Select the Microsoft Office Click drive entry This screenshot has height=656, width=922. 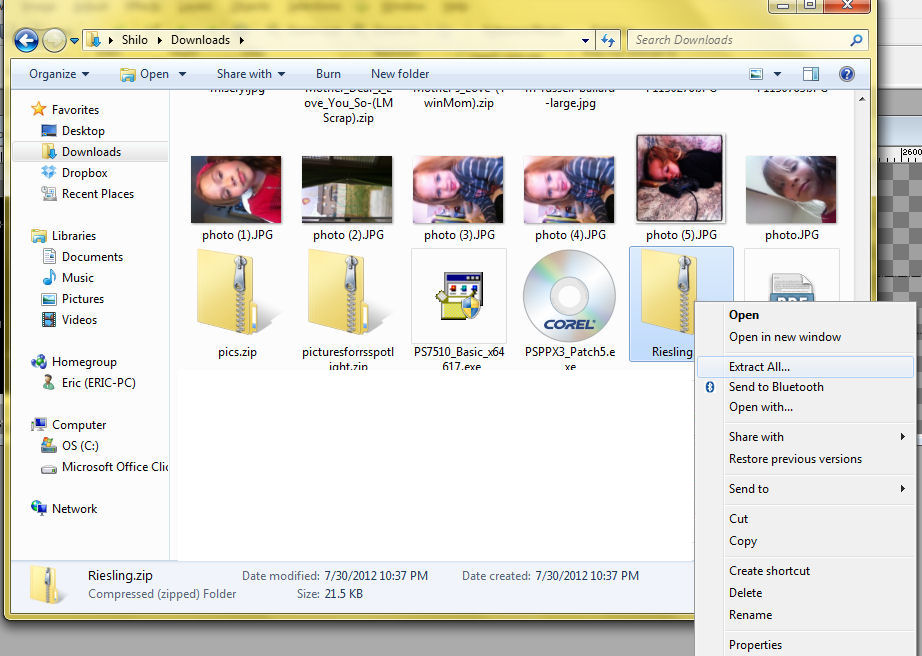105,467
